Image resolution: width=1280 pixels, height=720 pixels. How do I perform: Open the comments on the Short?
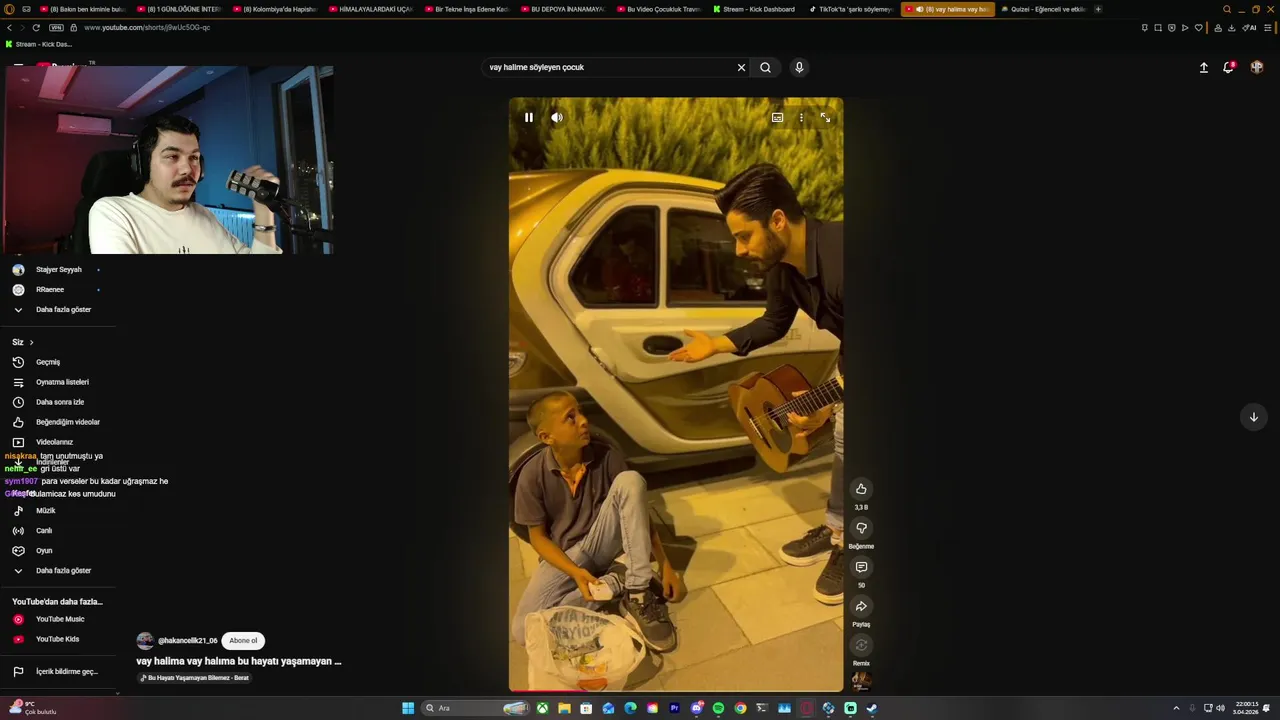(861, 567)
